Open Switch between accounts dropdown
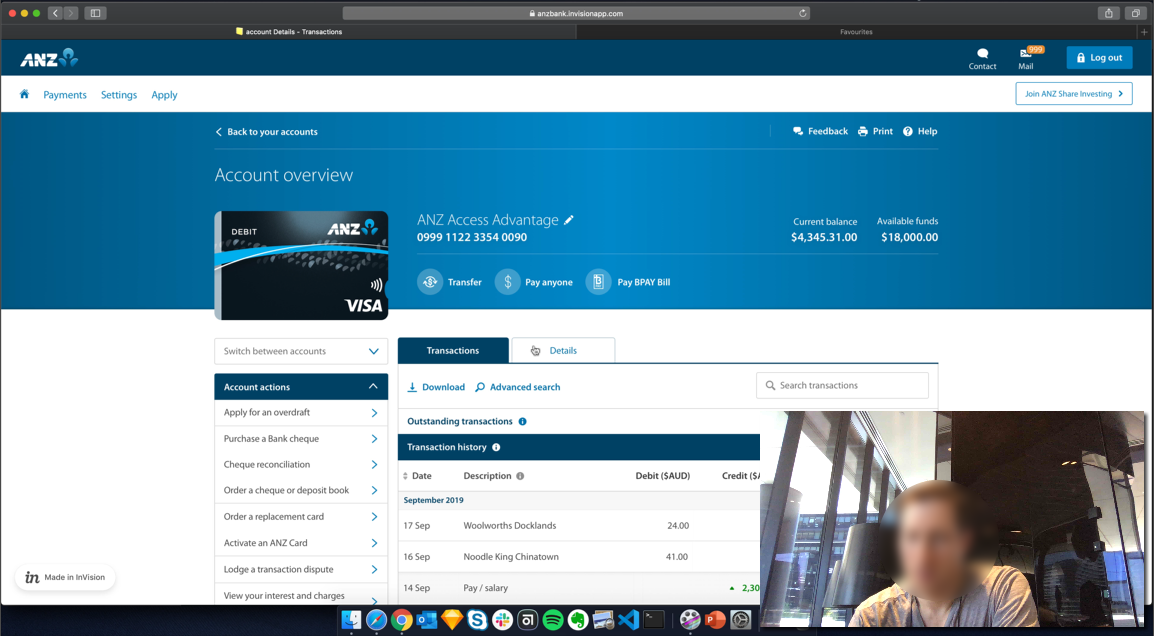The height and width of the screenshot is (636, 1154). [301, 351]
